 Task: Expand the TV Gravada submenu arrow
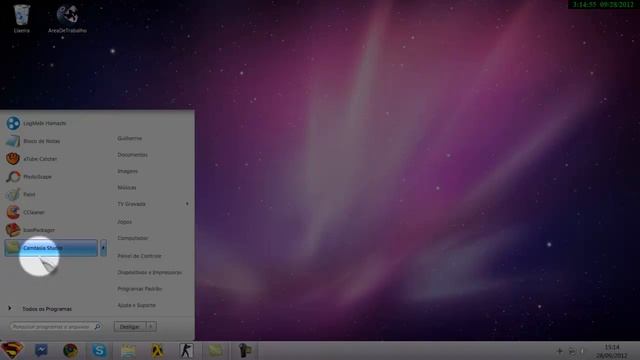coord(187,204)
